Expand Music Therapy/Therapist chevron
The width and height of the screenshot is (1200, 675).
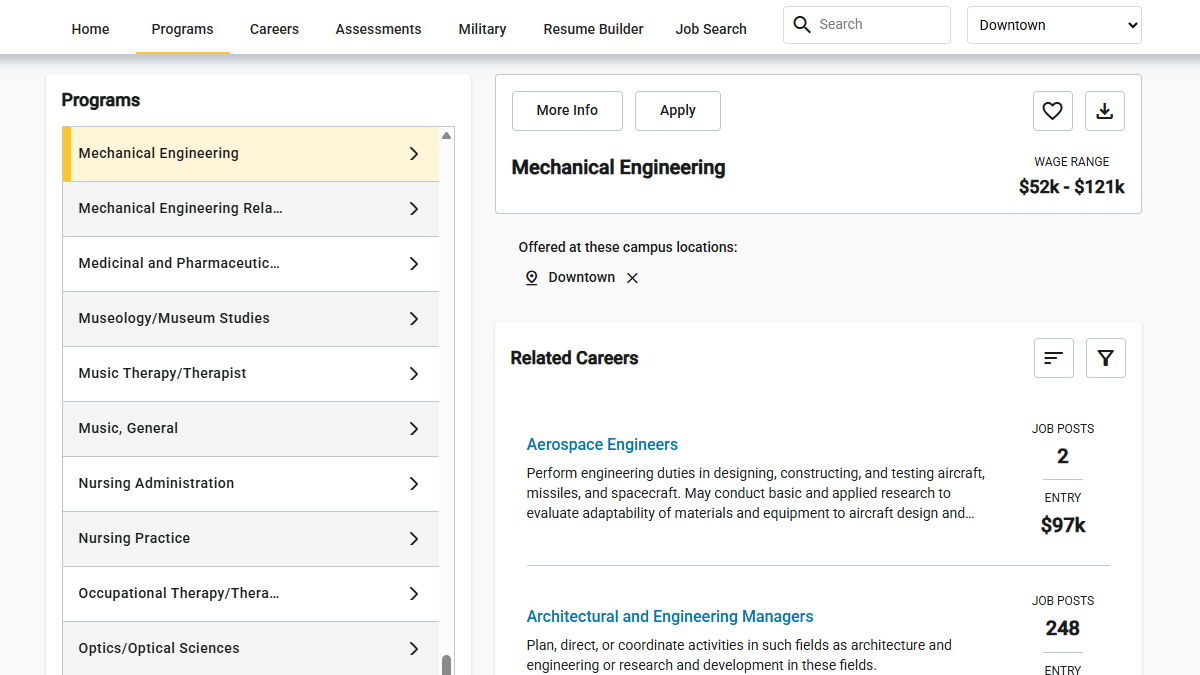[x=414, y=374]
